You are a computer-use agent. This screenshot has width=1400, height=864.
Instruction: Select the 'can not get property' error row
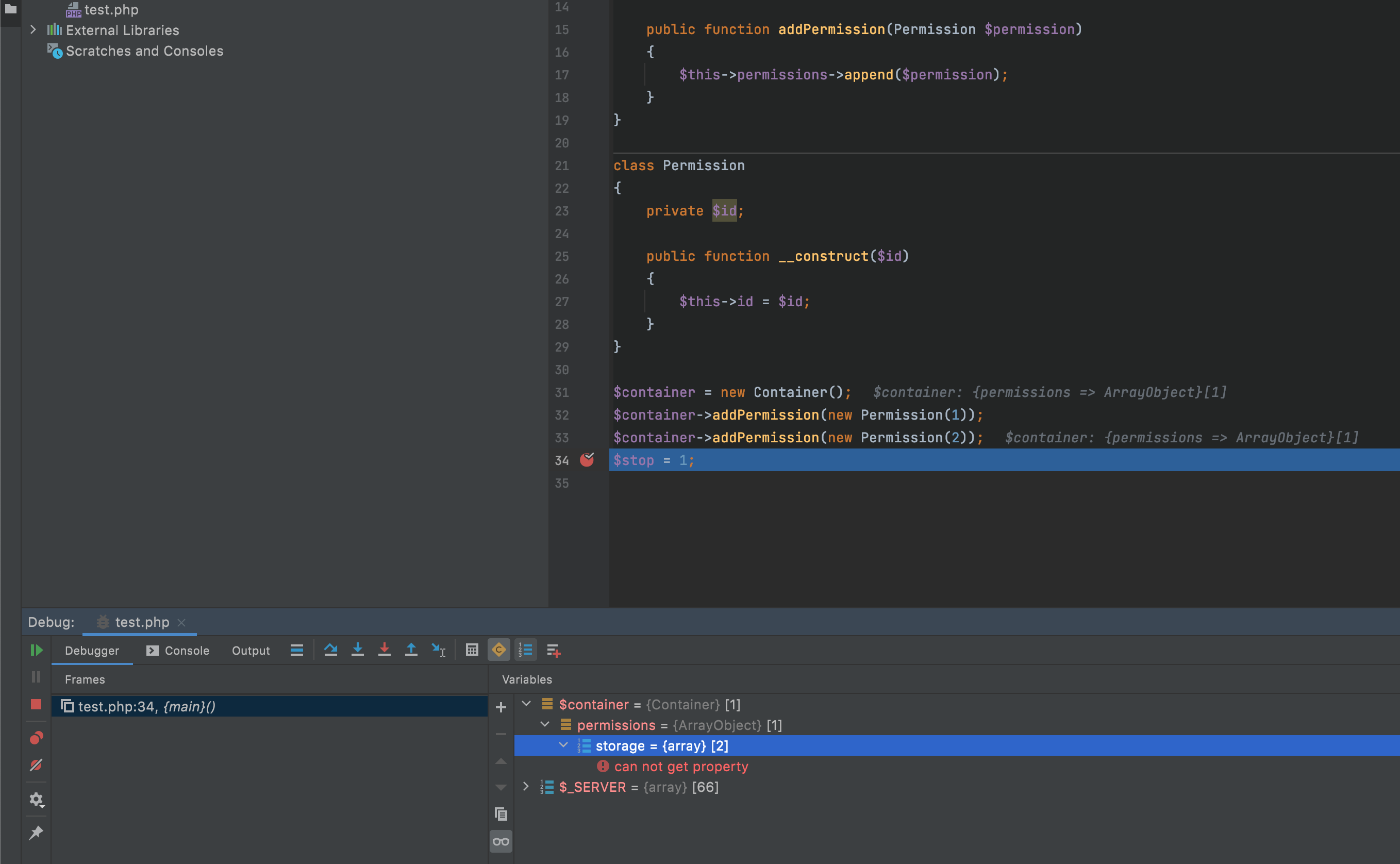pyautogui.click(x=957, y=766)
